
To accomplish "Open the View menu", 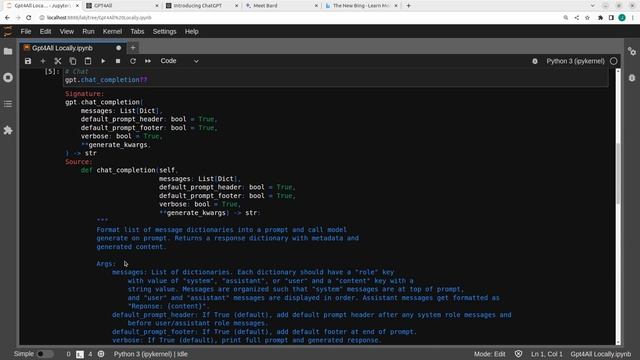I will [67, 31].
